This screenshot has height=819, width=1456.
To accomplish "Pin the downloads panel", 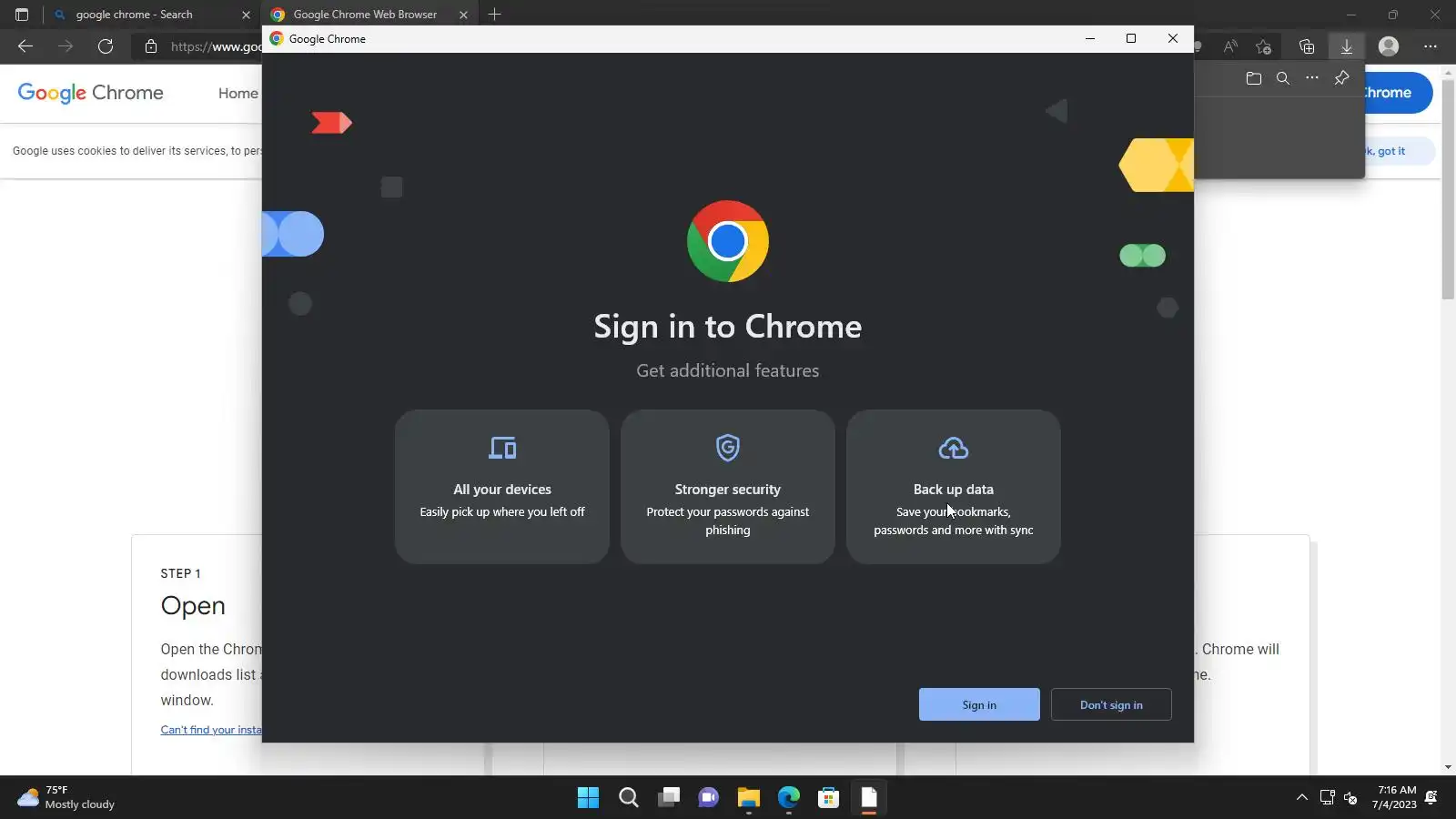I will point(1341,78).
